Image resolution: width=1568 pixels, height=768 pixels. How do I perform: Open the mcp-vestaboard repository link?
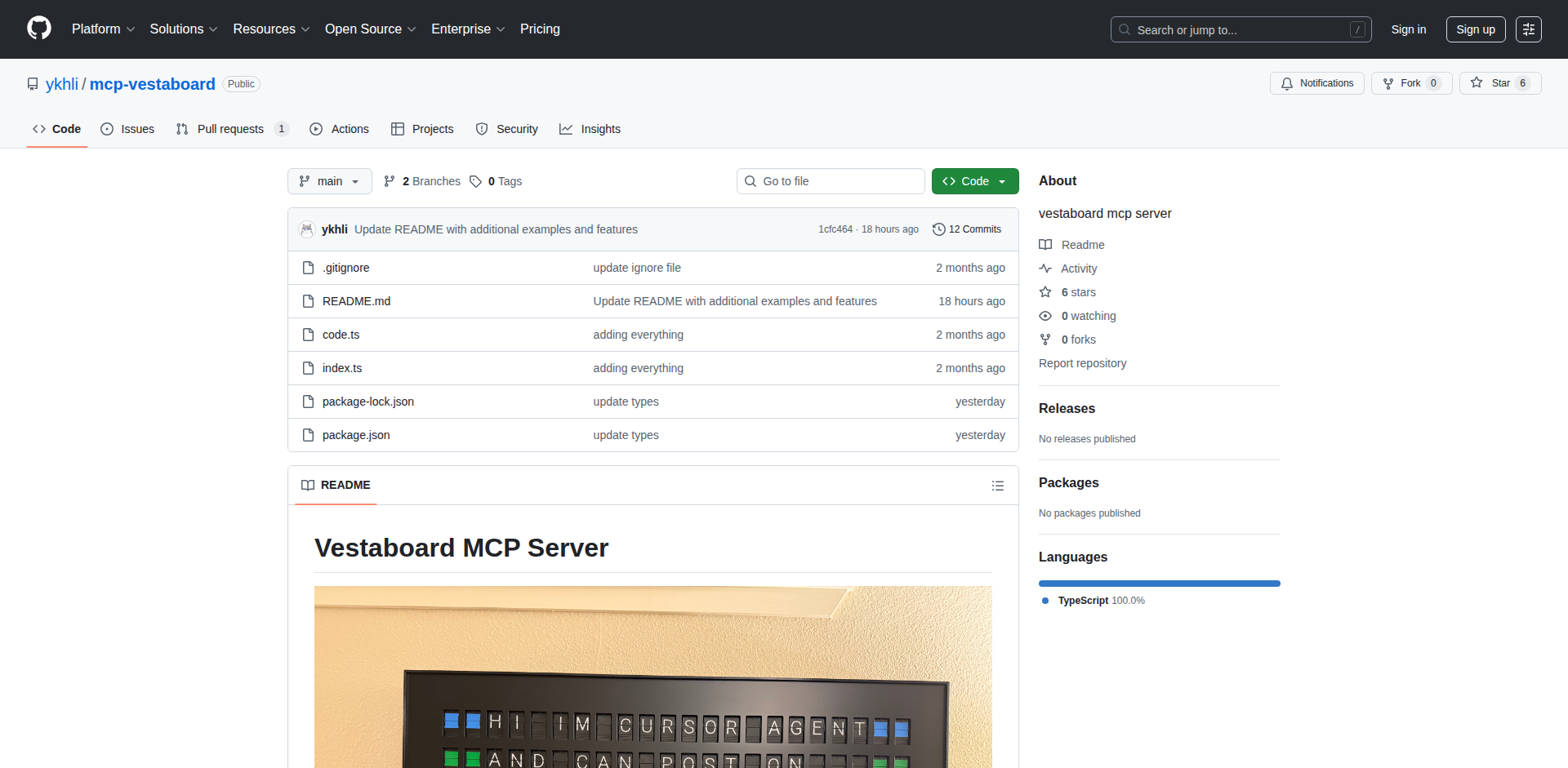(153, 84)
